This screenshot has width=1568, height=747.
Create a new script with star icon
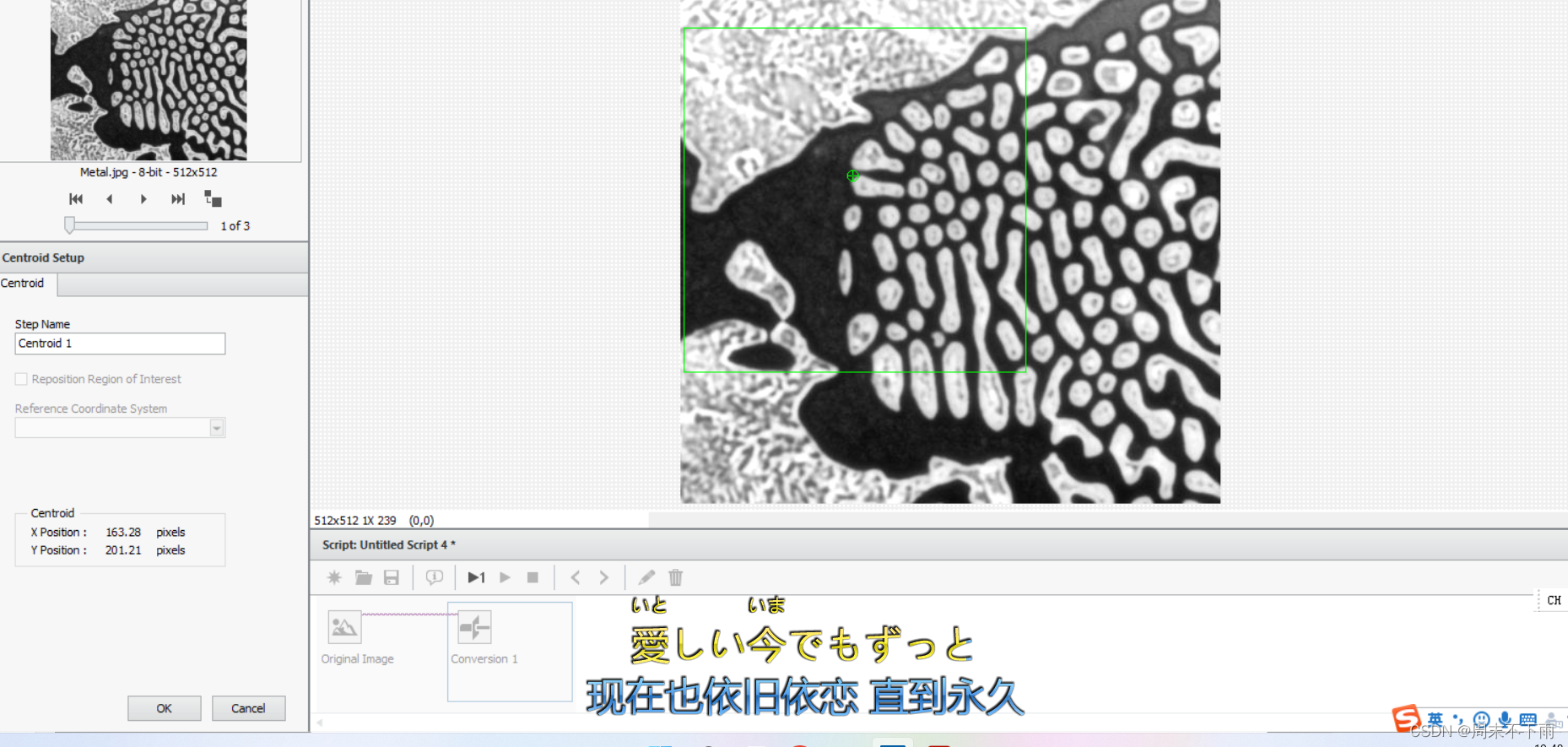pyautogui.click(x=334, y=577)
